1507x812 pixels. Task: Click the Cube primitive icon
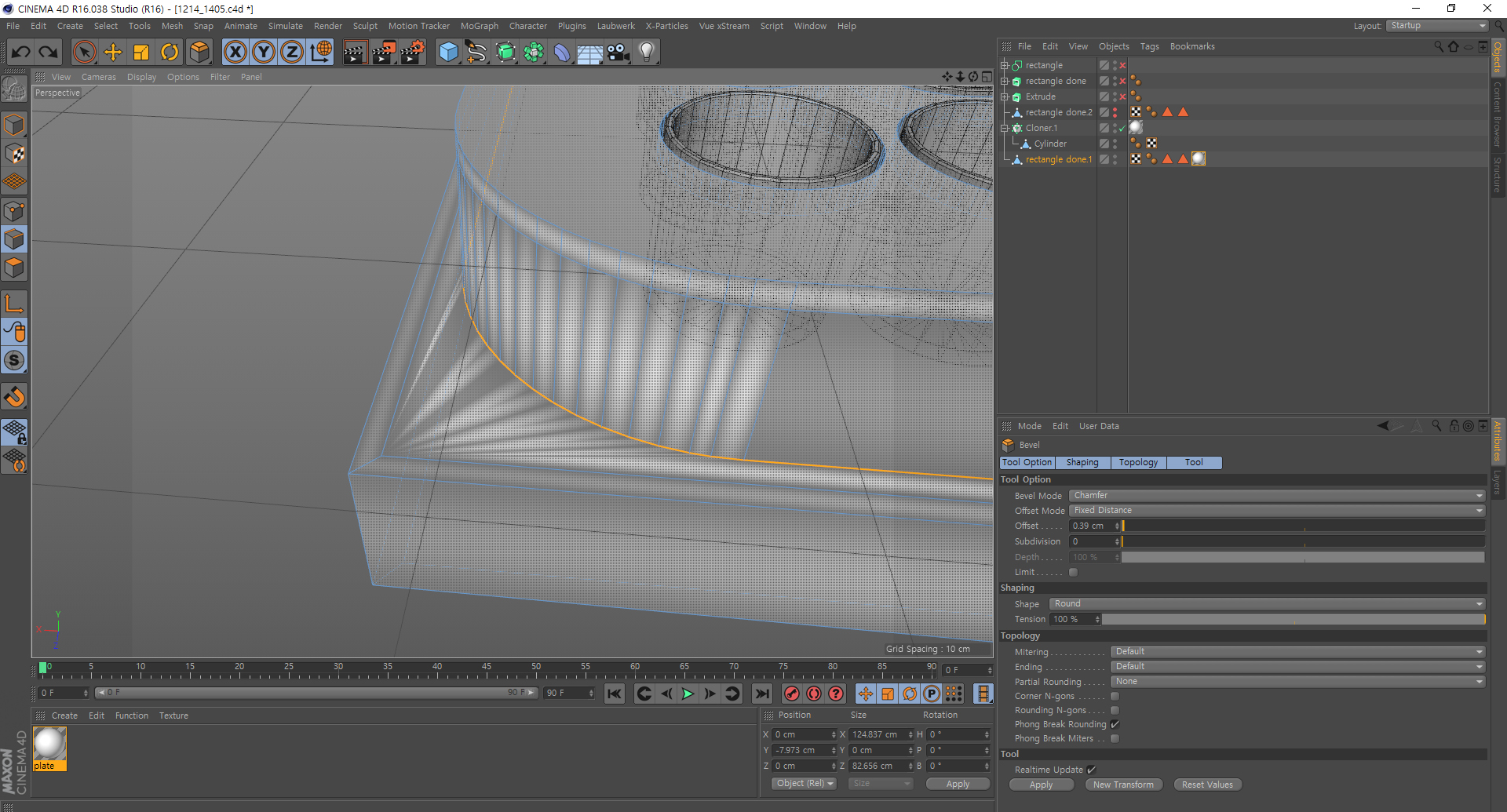pyautogui.click(x=448, y=53)
